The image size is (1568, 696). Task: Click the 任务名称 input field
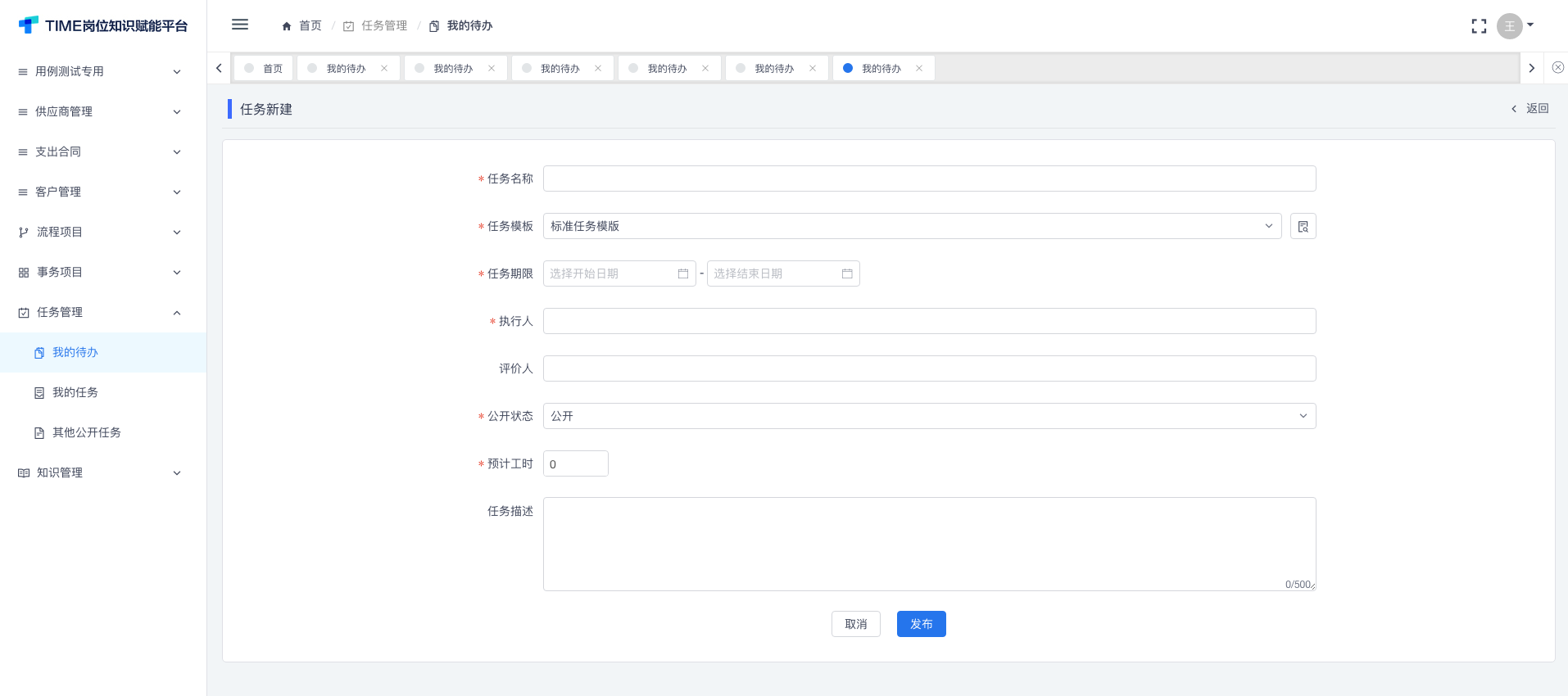[929, 179]
